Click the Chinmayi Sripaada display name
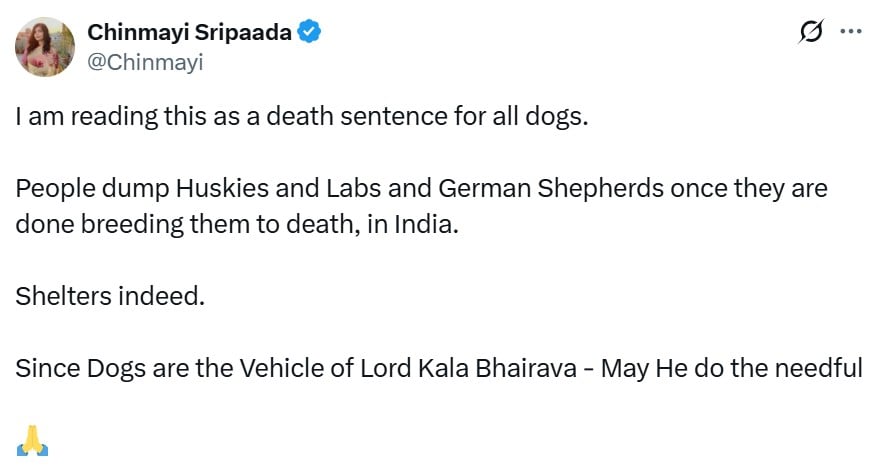This screenshot has width=876, height=472. tap(189, 32)
